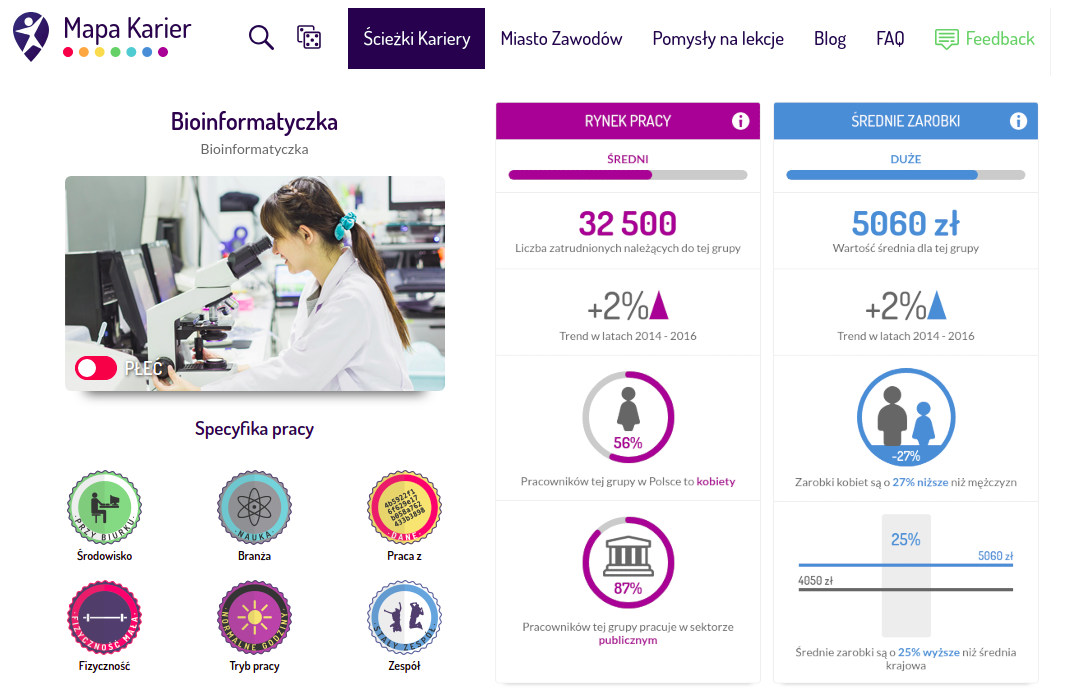Open the Ścieżki Kariery tab

click(416, 39)
